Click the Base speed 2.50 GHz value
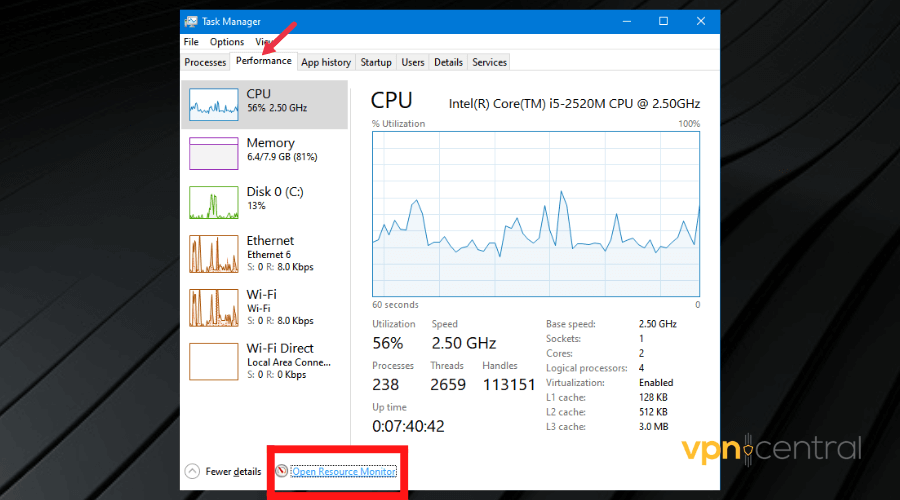Viewport: 900px width, 500px height. (x=658, y=324)
